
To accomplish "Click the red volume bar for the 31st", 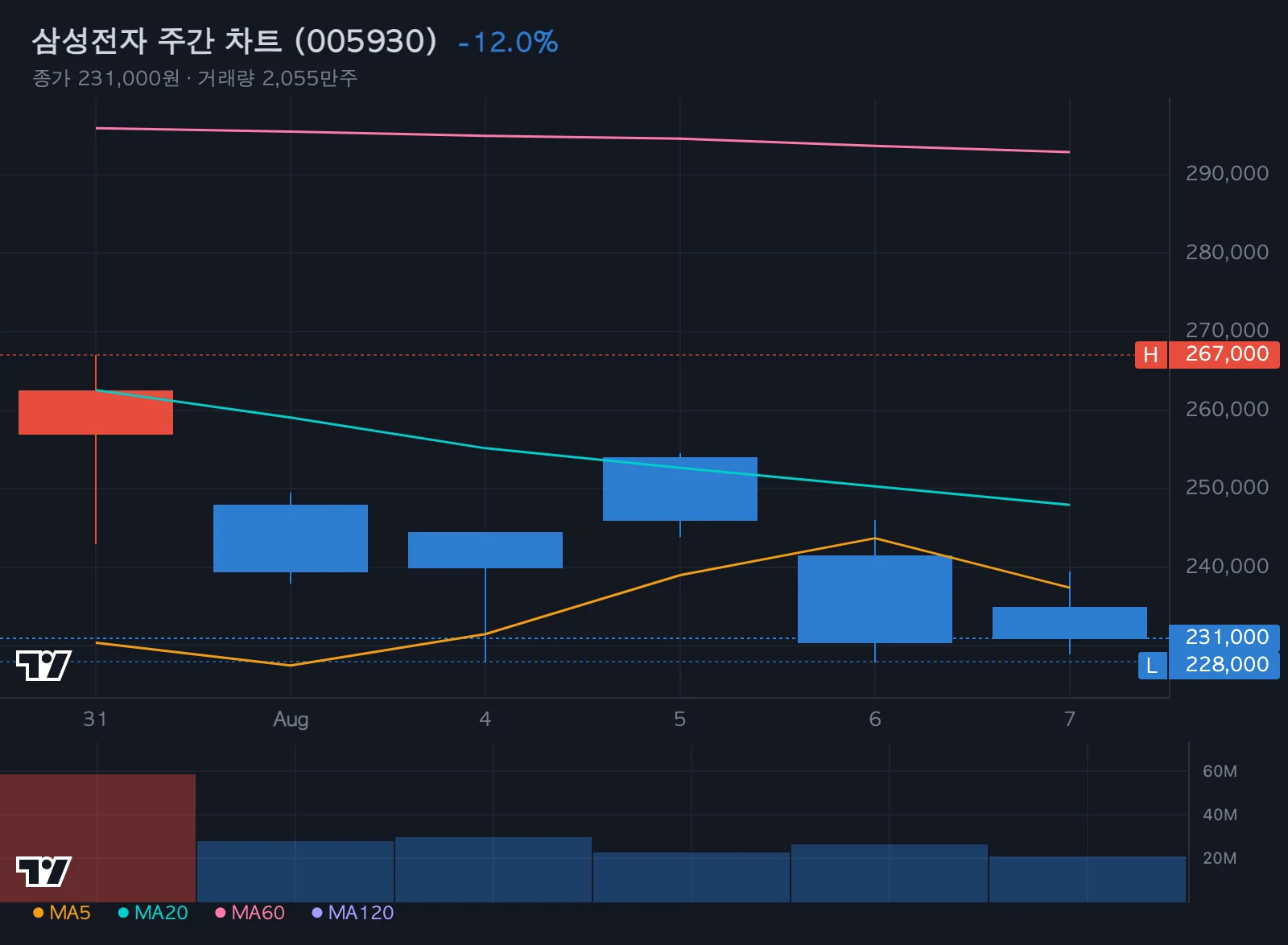I will click(x=97, y=838).
